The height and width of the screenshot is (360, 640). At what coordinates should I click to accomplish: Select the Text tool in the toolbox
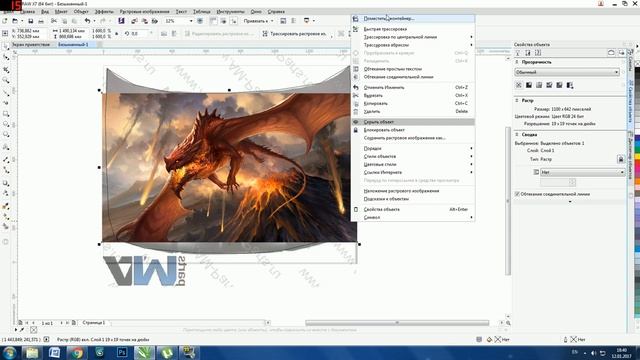6,147
